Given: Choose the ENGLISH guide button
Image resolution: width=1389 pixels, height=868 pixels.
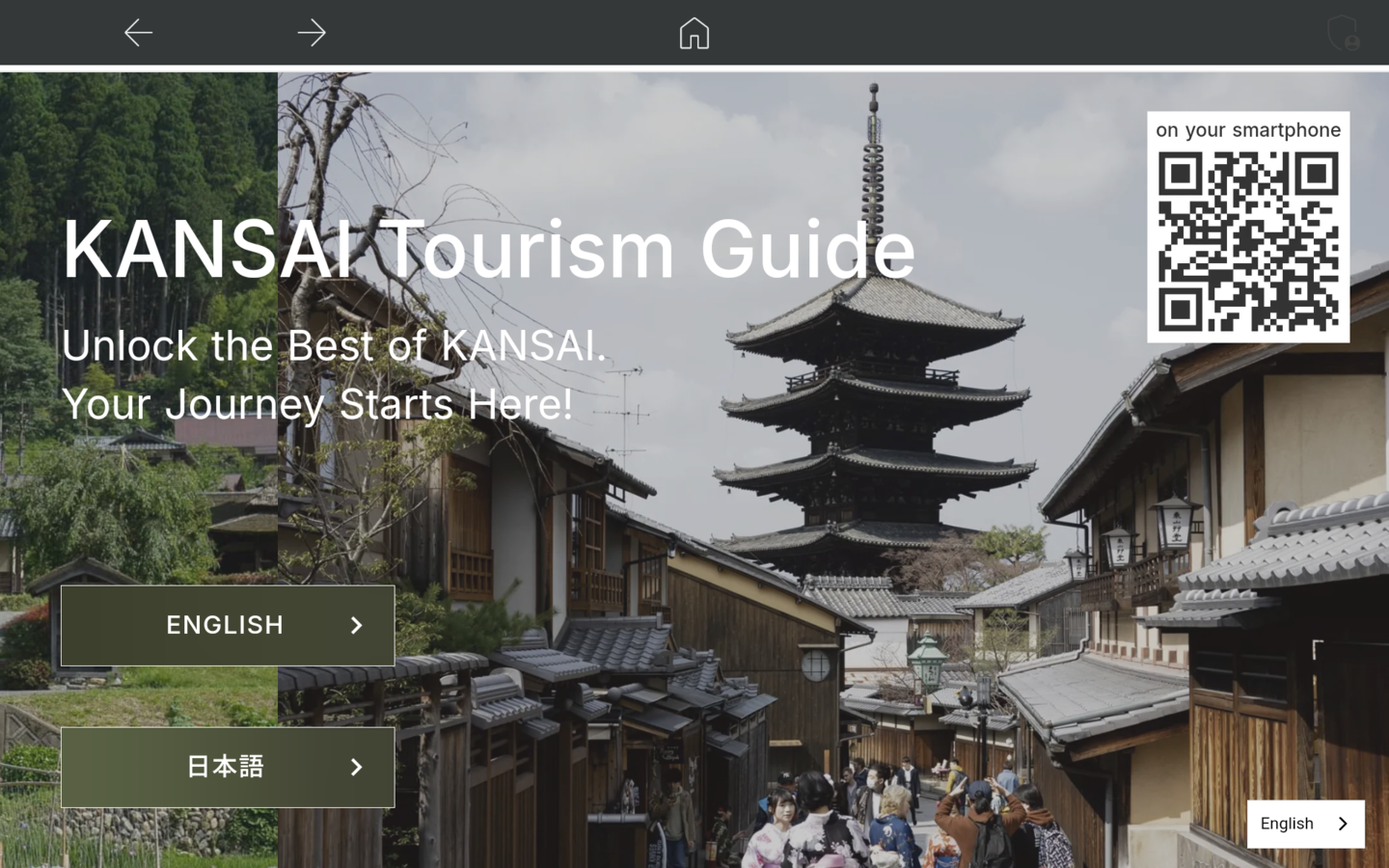Looking at the screenshot, I should coord(227,625).
